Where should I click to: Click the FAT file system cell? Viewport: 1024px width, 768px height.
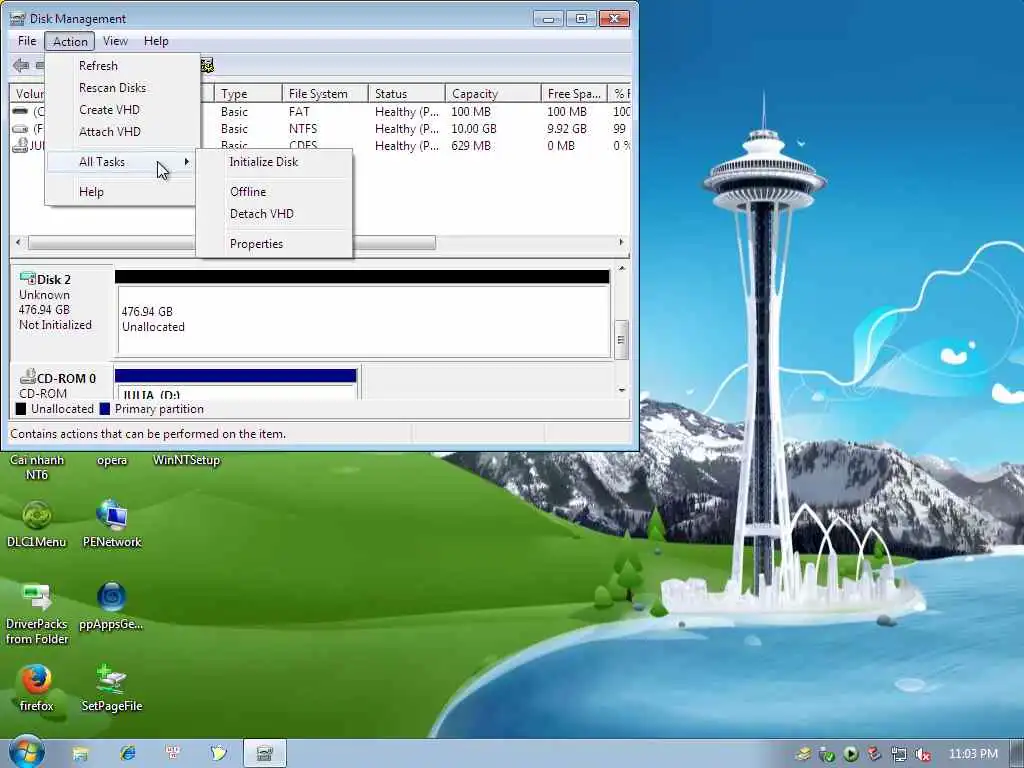pos(299,112)
